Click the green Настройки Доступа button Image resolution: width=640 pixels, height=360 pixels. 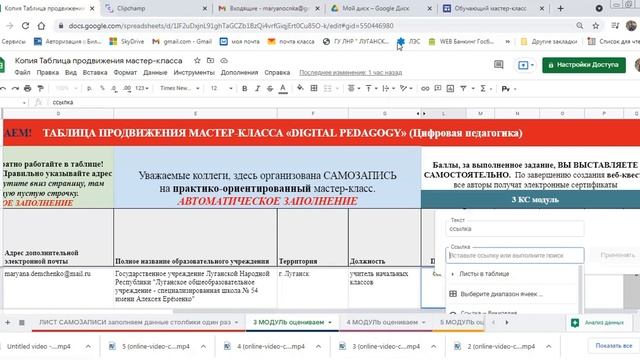pos(584,65)
